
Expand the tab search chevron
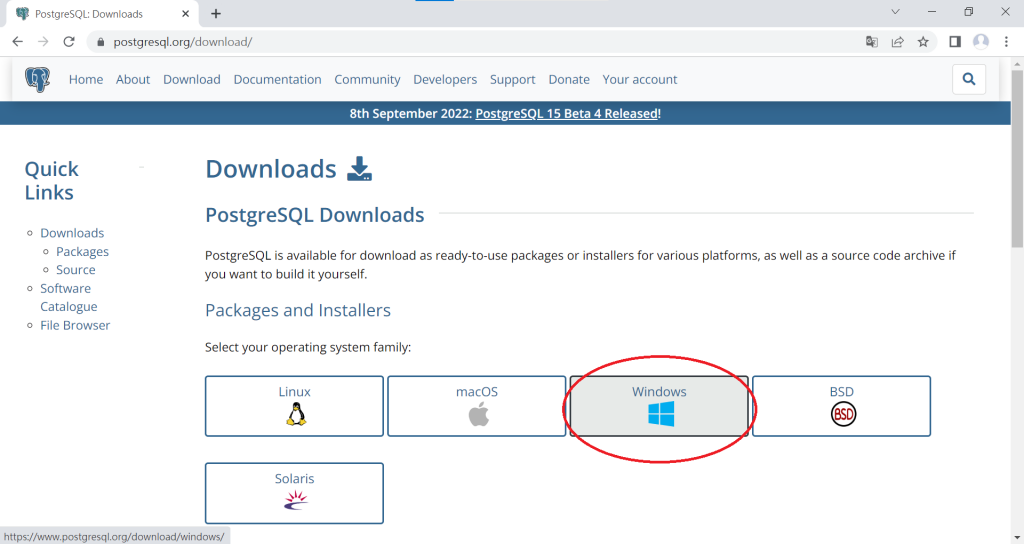895,12
